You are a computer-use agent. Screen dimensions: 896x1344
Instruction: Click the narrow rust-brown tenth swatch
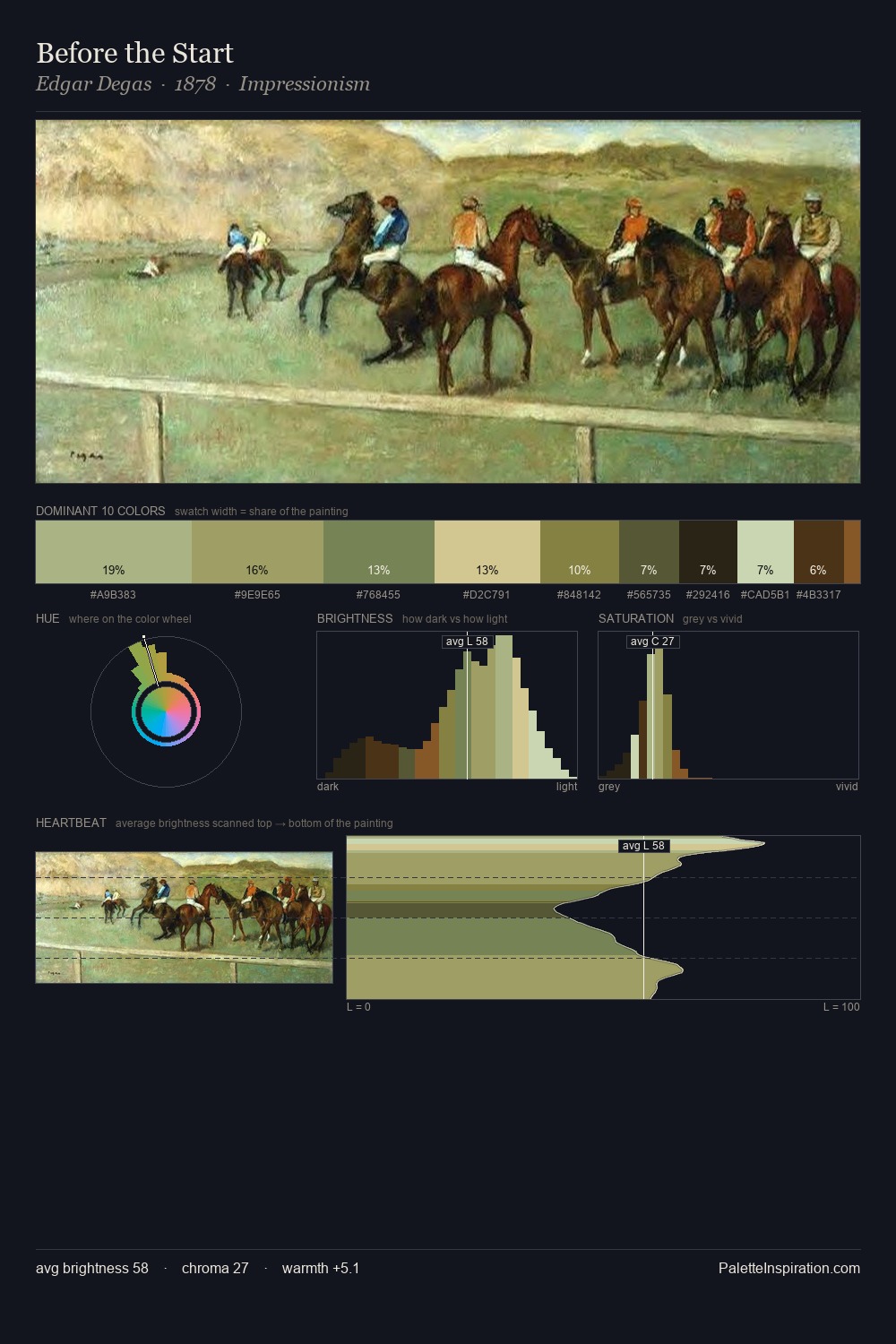tap(852, 552)
